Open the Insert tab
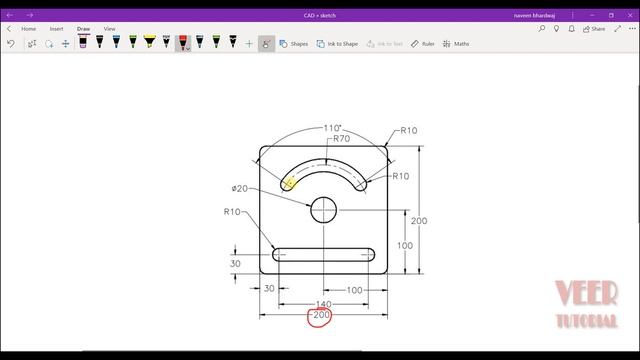Image resolution: width=640 pixels, height=360 pixels. point(56,29)
